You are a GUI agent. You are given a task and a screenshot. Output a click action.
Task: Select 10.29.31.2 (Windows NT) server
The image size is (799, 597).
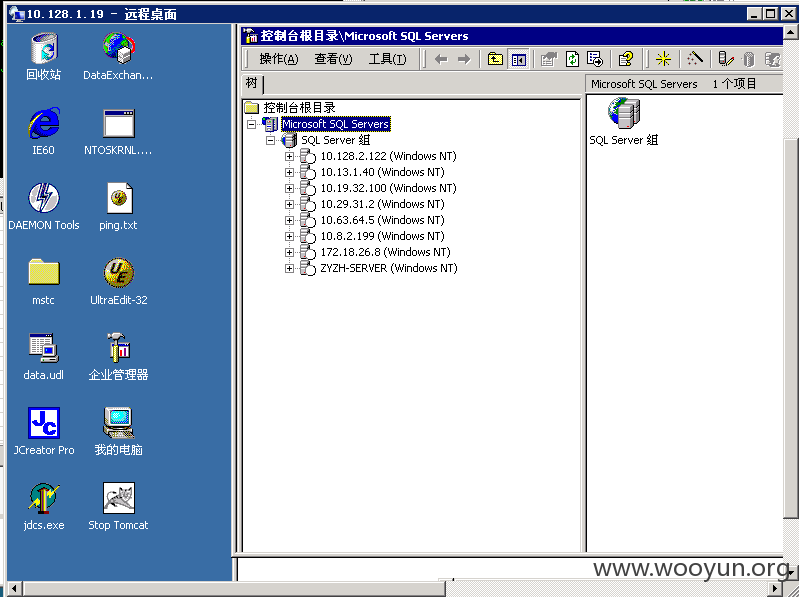coord(382,204)
